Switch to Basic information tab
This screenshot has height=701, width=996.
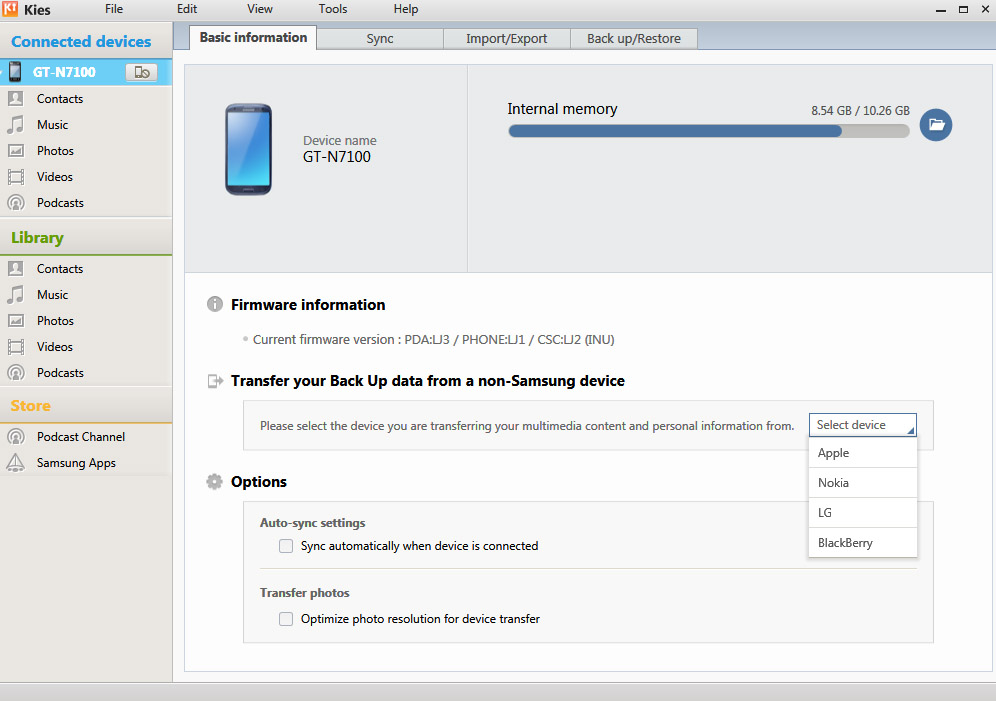point(253,37)
